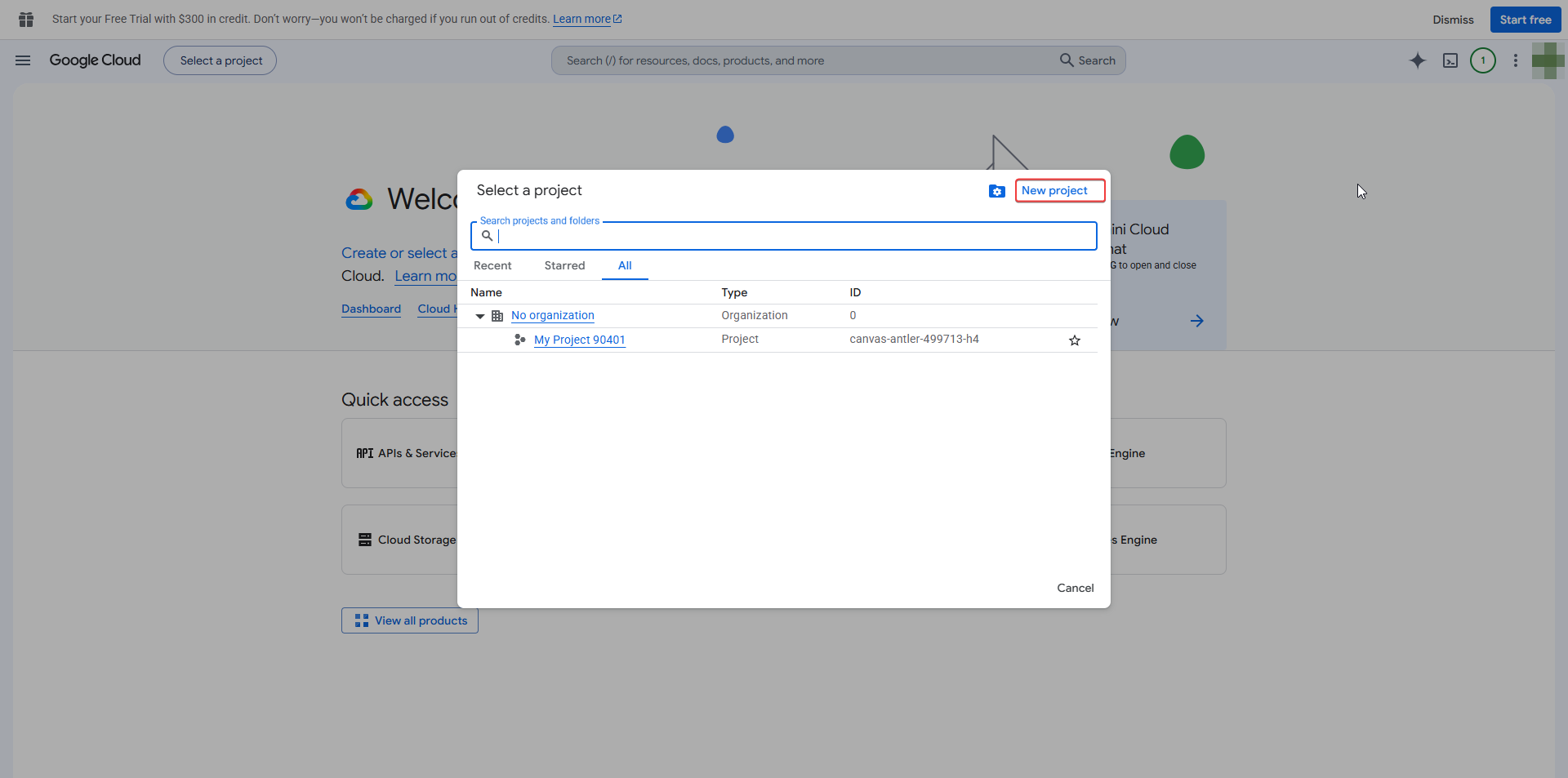Viewport: 1568px width, 778px height.
Task: Click the New project button
Action: (x=1060, y=190)
